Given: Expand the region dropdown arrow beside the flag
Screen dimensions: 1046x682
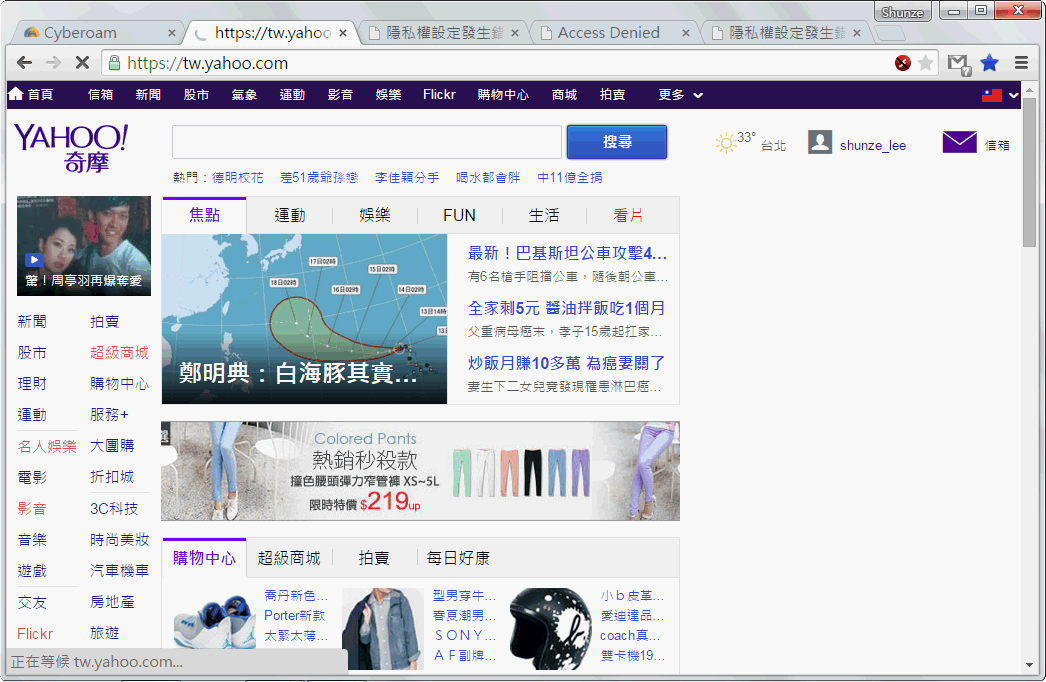Looking at the screenshot, I should point(1013,95).
